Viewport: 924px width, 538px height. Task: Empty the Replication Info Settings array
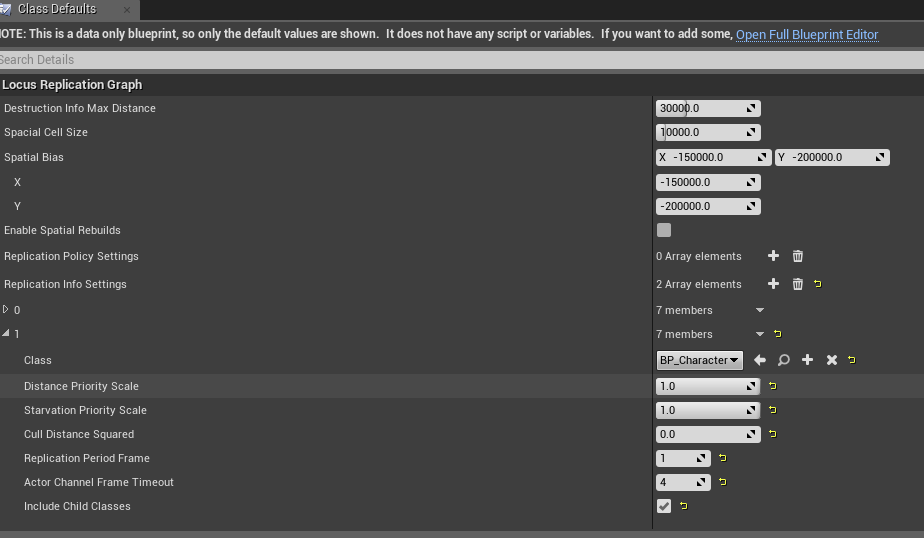tap(797, 284)
